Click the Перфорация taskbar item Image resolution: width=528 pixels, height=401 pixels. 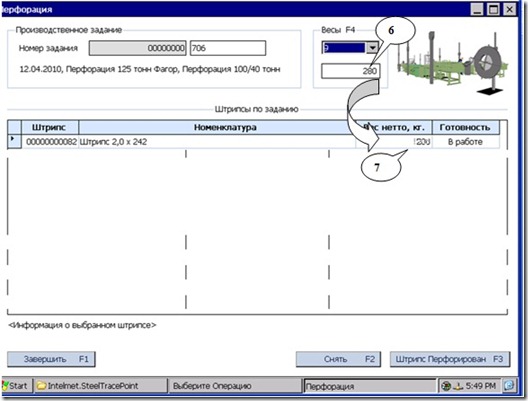tap(370, 386)
